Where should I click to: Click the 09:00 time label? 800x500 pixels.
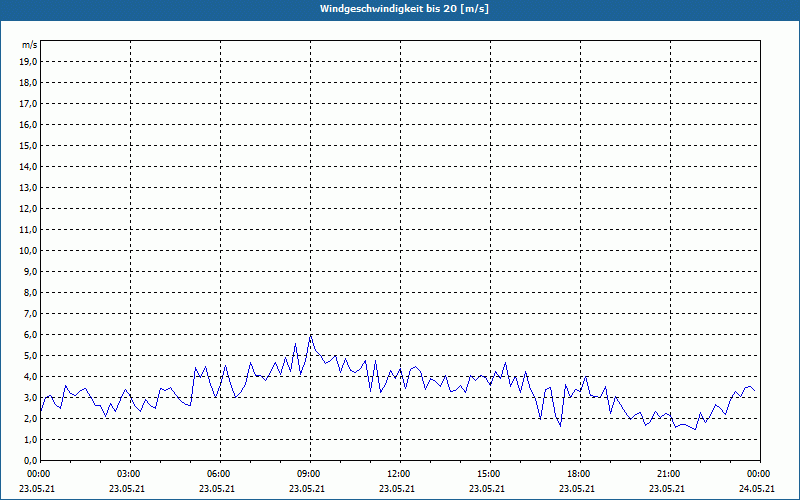[309, 474]
